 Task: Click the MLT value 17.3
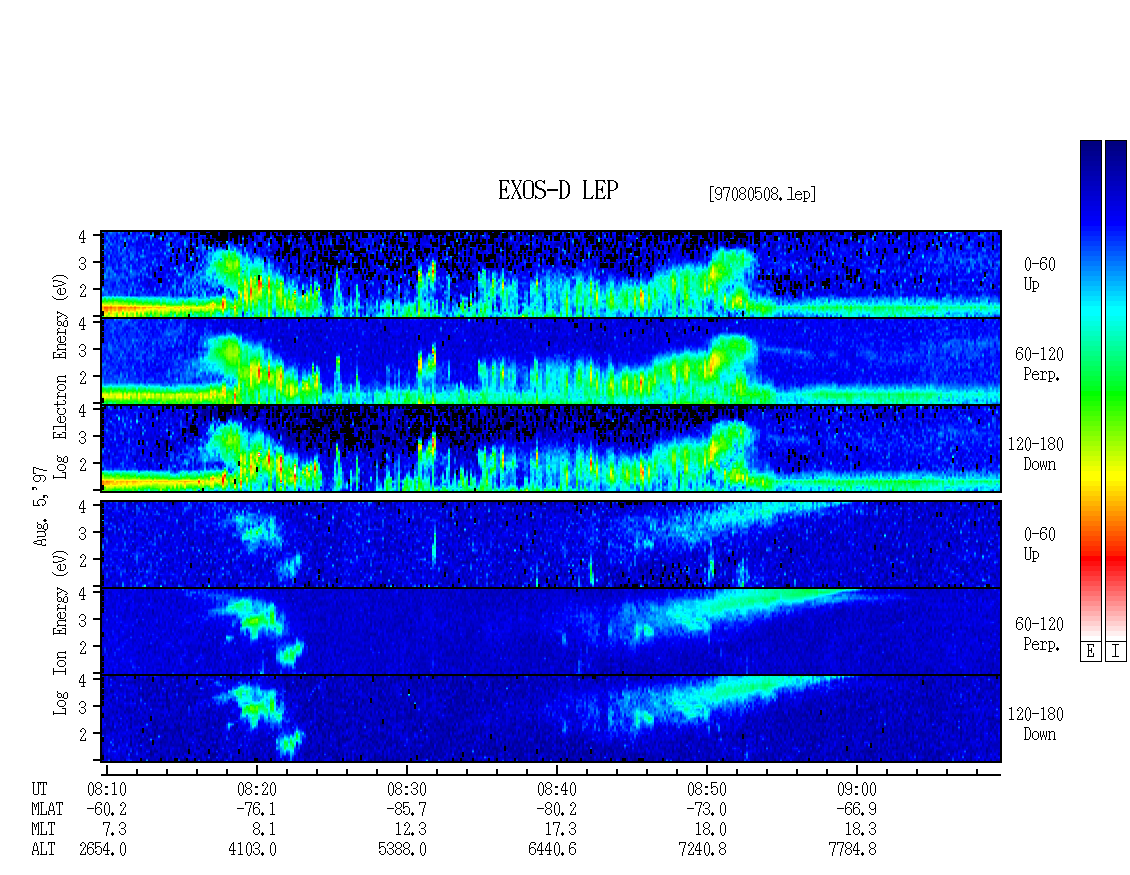click(561, 830)
